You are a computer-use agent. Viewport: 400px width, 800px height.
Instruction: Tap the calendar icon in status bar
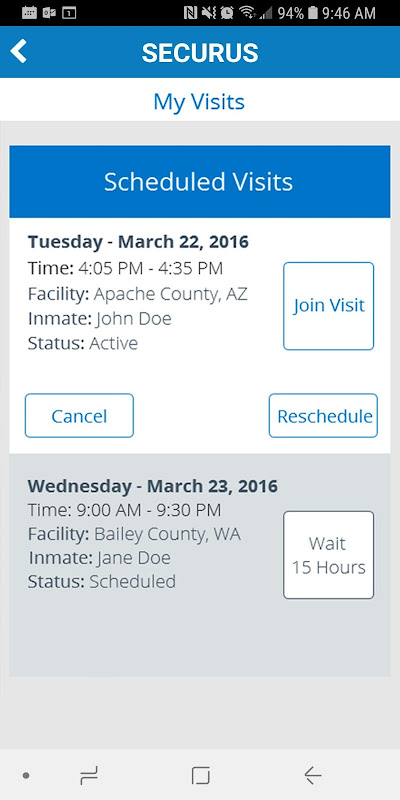point(30,13)
